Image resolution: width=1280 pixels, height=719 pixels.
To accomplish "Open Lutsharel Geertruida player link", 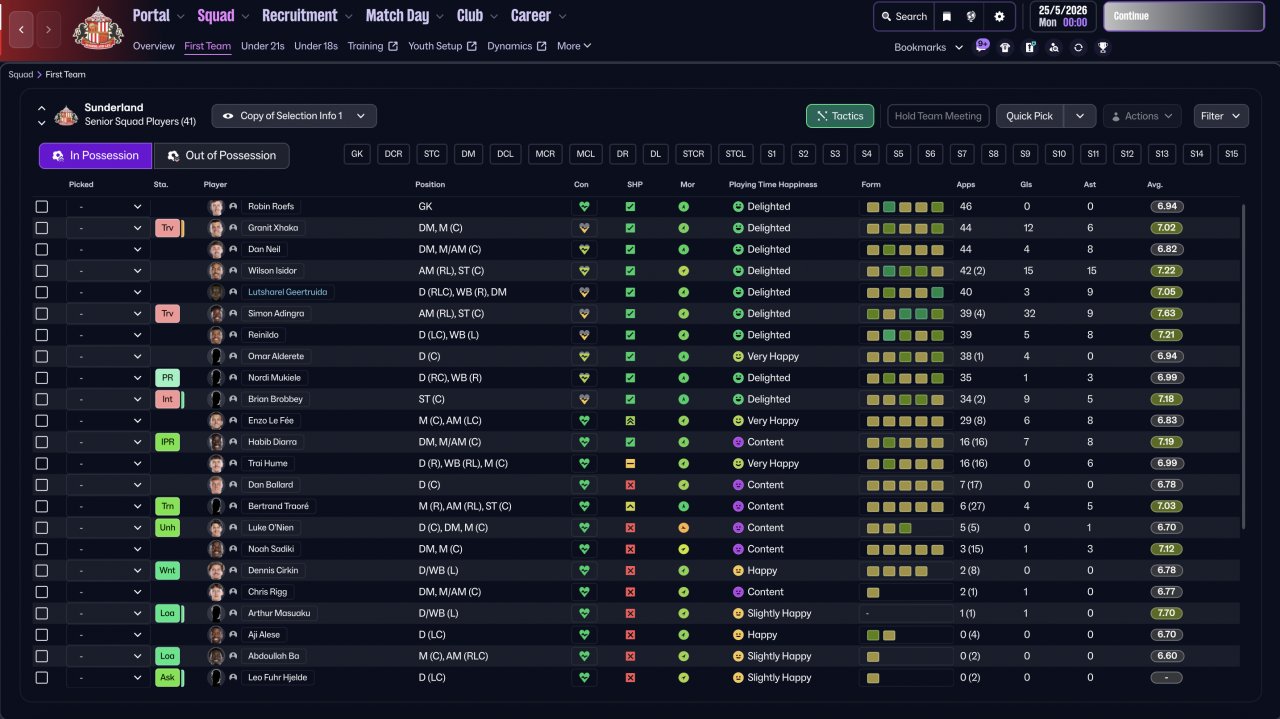I will click(288, 292).
